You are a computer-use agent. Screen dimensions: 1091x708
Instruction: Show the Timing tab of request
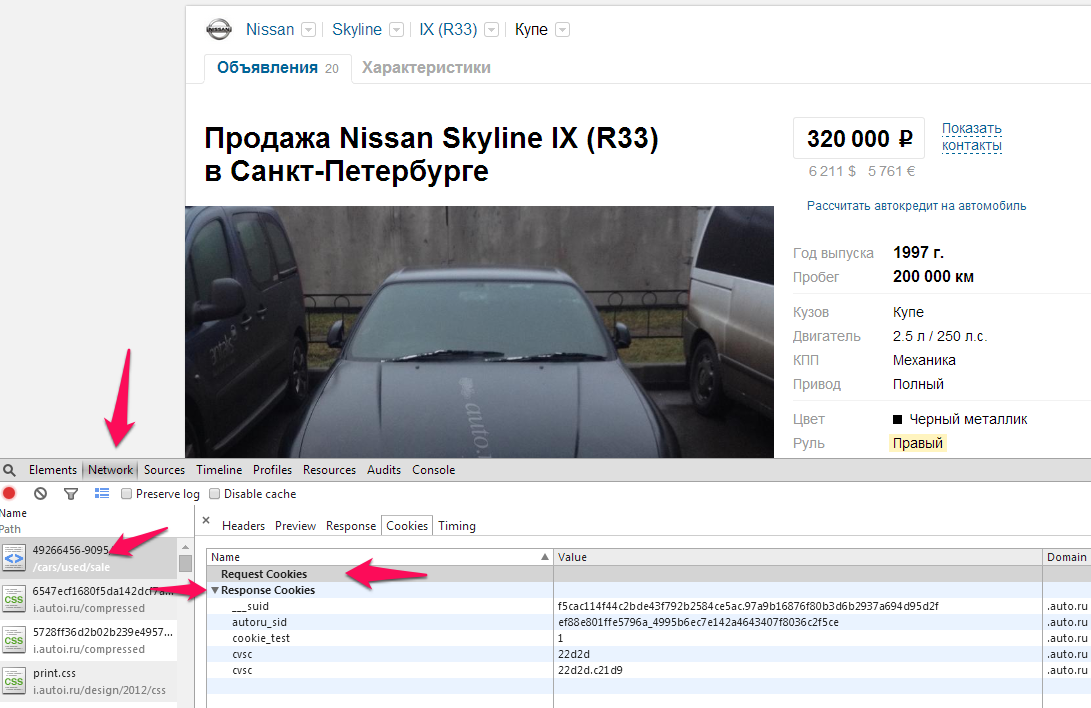(x=456, y=526)
